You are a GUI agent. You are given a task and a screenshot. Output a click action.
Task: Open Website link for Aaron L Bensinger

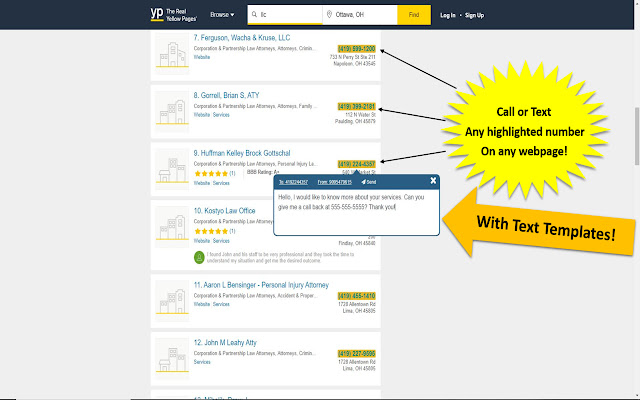click(x=202, y=304)
